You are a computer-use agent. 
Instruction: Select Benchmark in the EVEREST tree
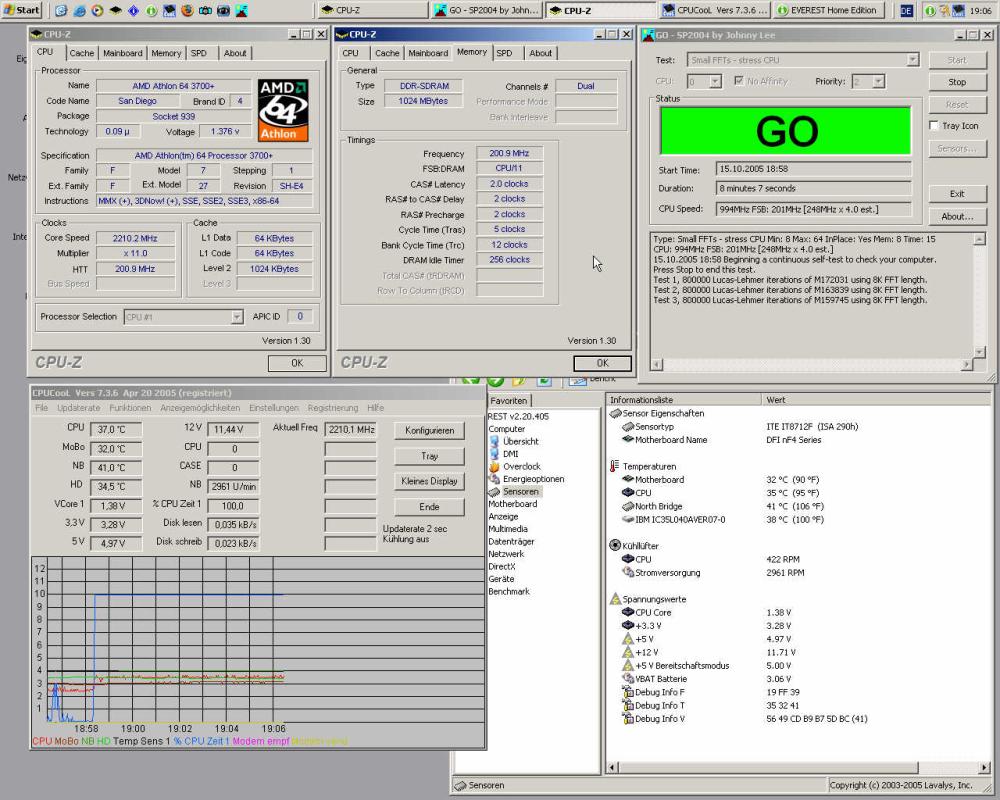tap(509, 591)
